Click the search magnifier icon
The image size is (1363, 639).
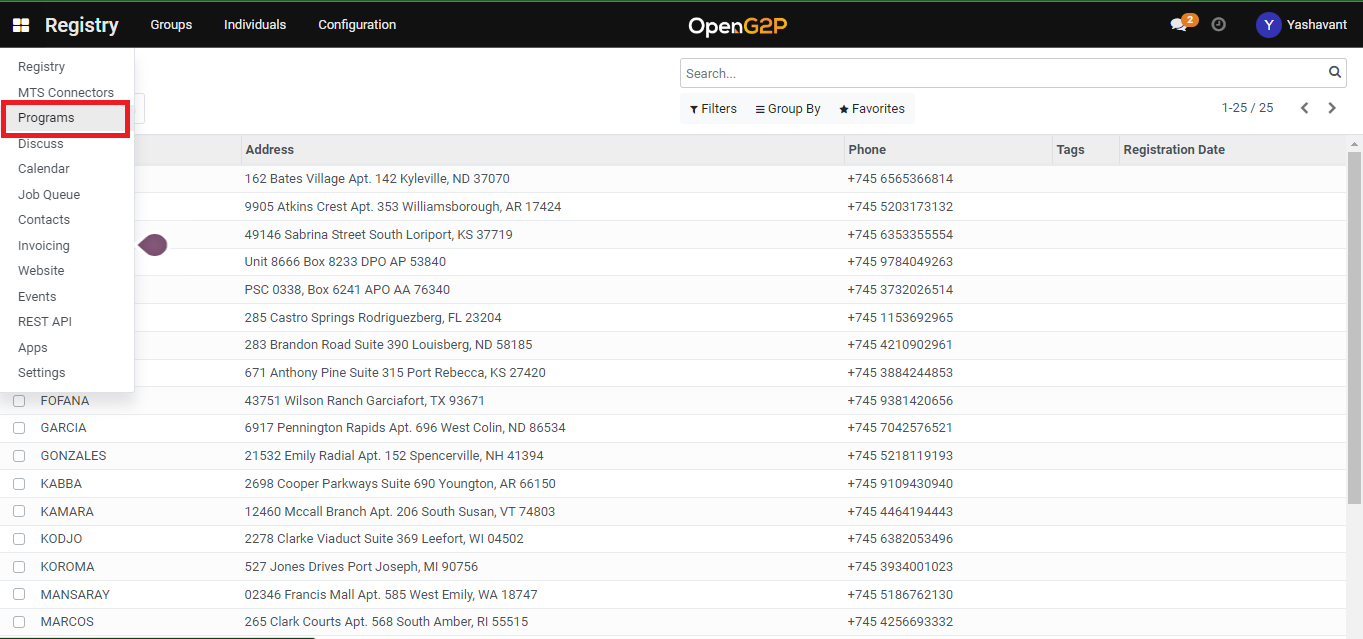pyautogui.click(x=1334, y=73)
